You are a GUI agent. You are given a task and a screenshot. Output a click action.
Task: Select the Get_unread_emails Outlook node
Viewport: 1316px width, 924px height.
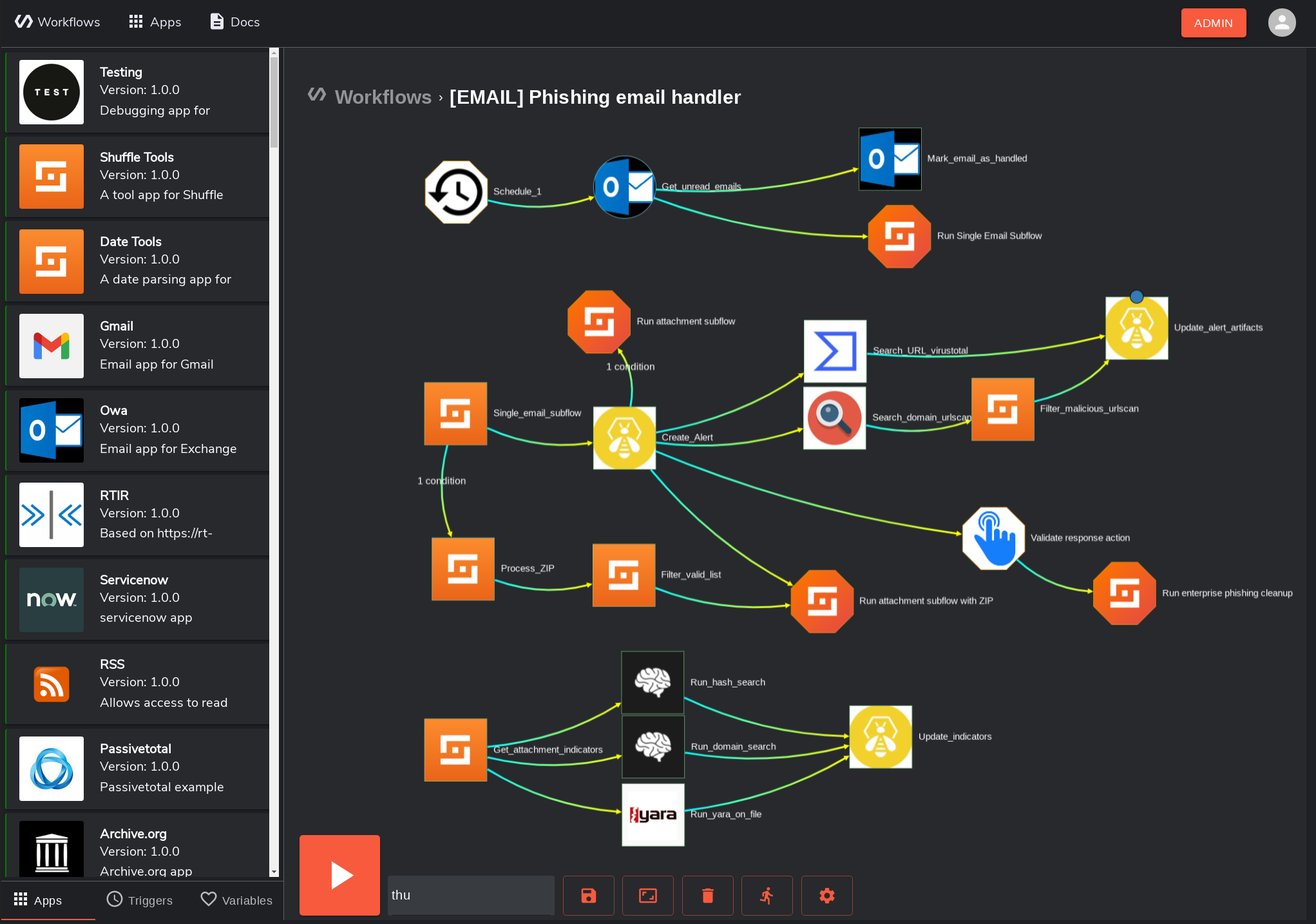point(624,188)
